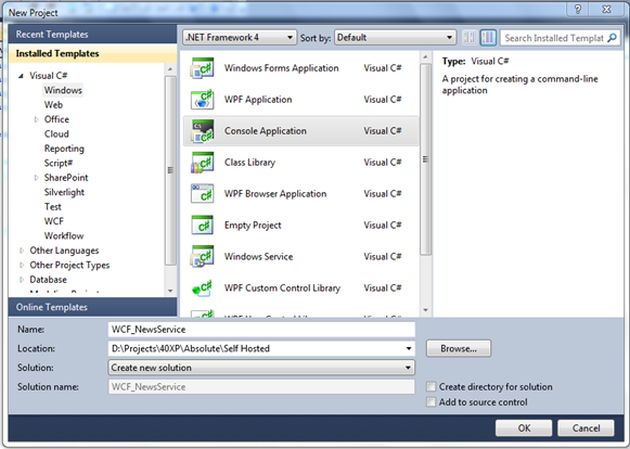Select the Empty Project template icon
The image size is (630, 449).
(202, 225)
